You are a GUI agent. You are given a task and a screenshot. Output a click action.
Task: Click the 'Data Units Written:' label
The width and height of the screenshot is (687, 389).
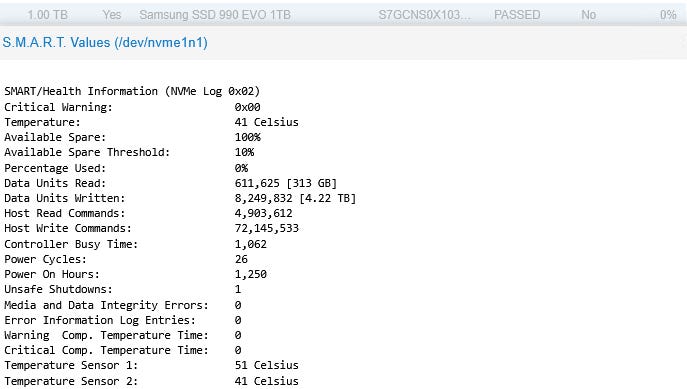click(64, 198)
